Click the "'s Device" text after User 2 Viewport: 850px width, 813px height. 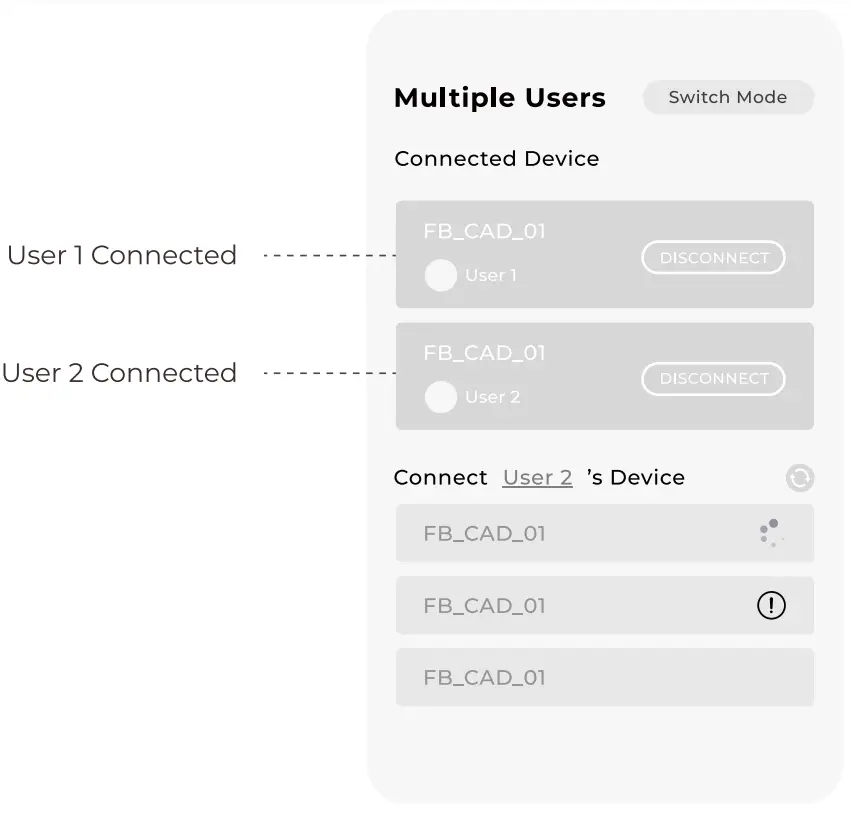[636, 478]
